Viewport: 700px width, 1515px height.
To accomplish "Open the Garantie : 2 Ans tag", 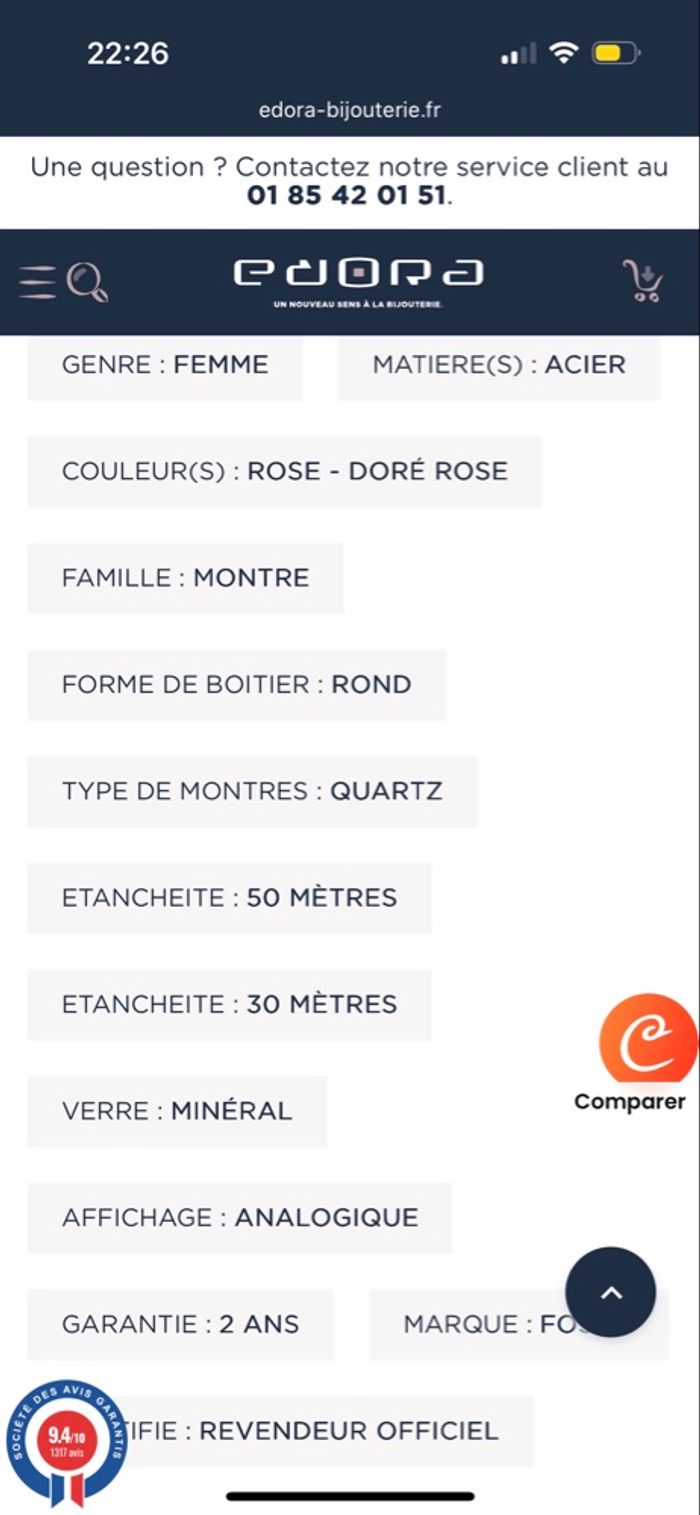I will click(180, 1324).
